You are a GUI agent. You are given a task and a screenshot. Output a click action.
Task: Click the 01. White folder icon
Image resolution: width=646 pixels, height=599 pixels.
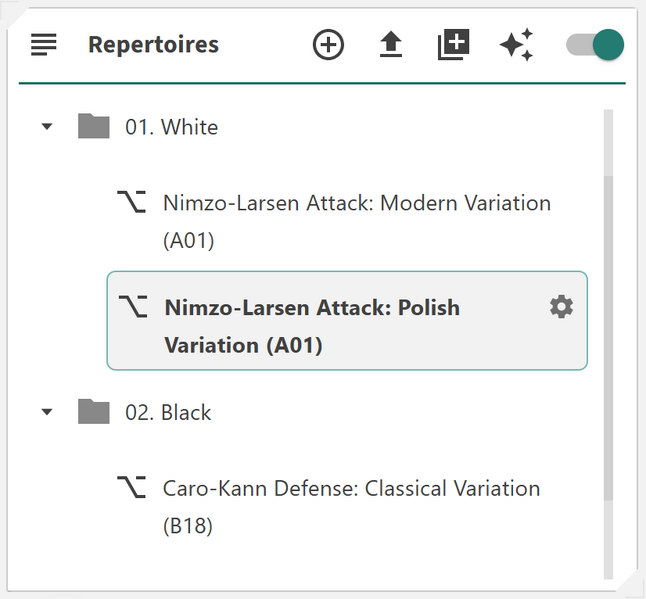[x=94, y=127]
